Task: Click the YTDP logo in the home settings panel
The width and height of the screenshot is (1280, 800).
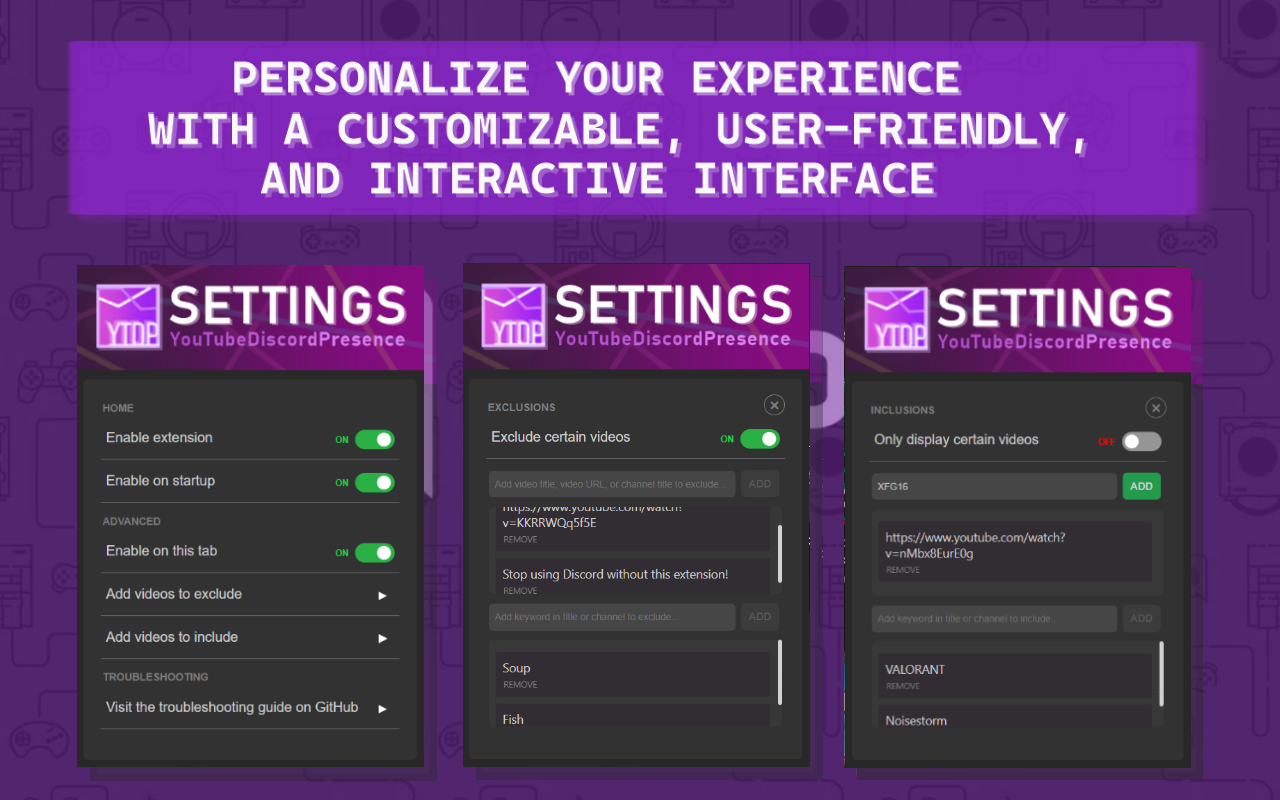Action: 128,316
